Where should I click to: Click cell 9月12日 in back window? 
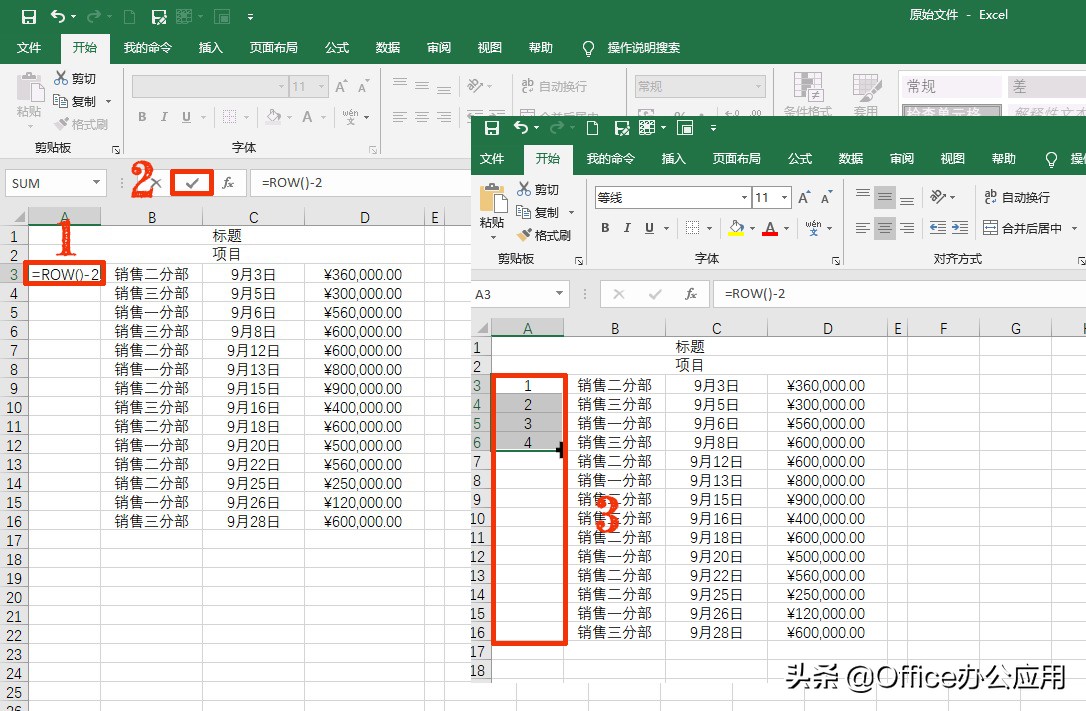click(x=253, y=351)
